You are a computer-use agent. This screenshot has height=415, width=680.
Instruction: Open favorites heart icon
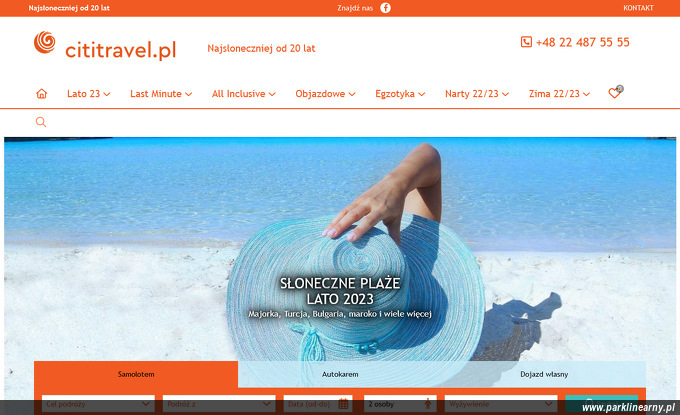(614, 93)
